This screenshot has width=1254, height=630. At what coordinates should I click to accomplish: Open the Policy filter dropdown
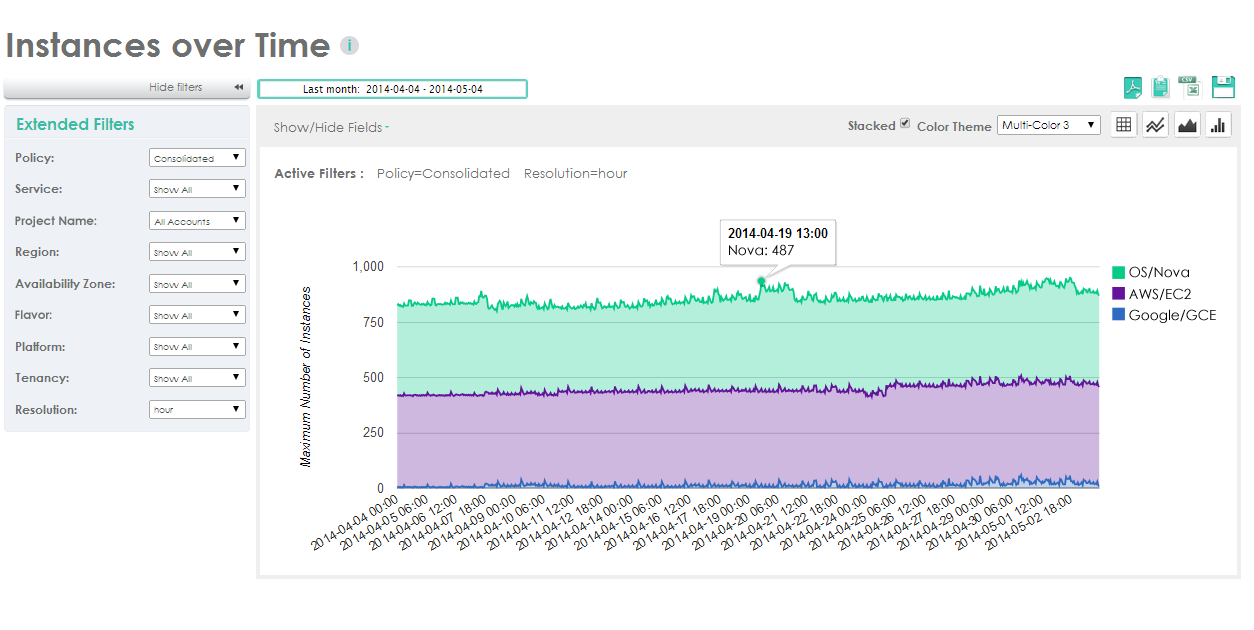click(197, 158)
